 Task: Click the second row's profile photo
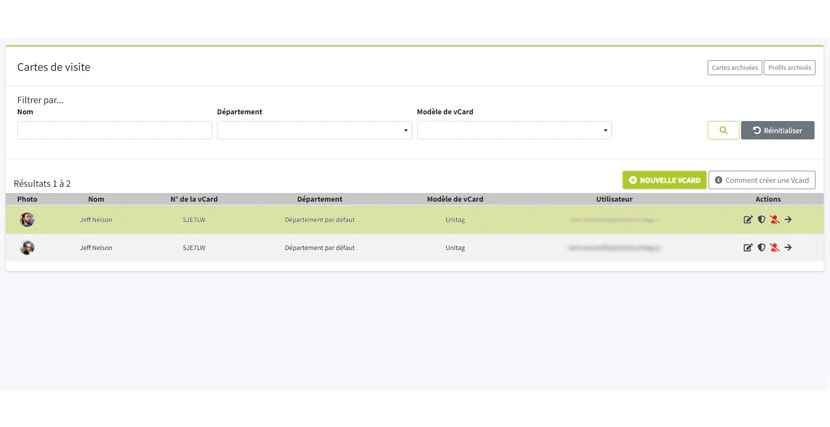tap(27, 248)
